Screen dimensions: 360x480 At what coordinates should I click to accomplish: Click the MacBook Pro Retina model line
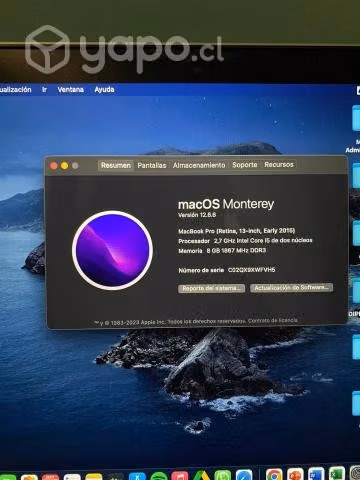[x=237, y=231]
